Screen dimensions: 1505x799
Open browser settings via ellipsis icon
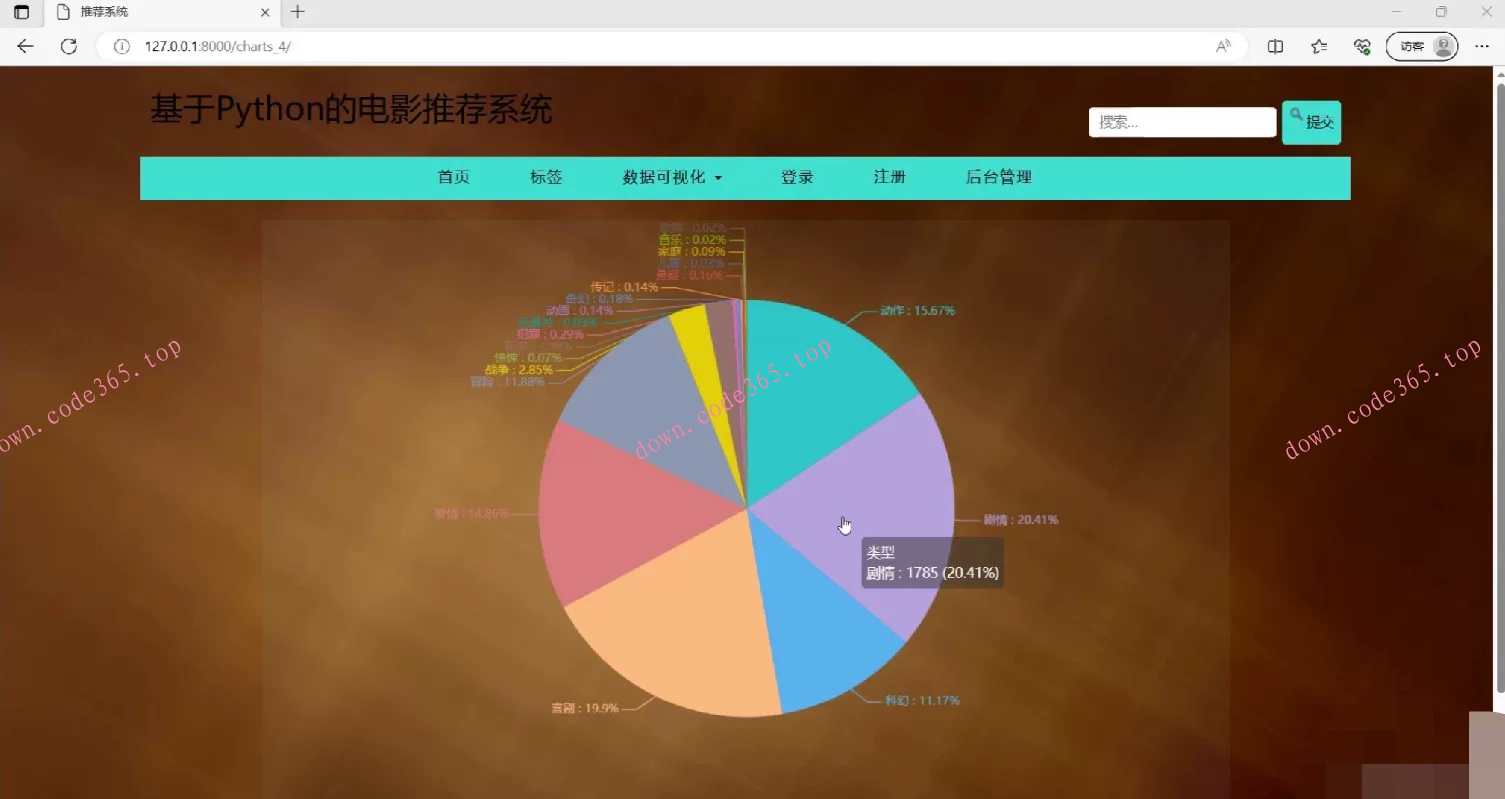[1482, 46]
